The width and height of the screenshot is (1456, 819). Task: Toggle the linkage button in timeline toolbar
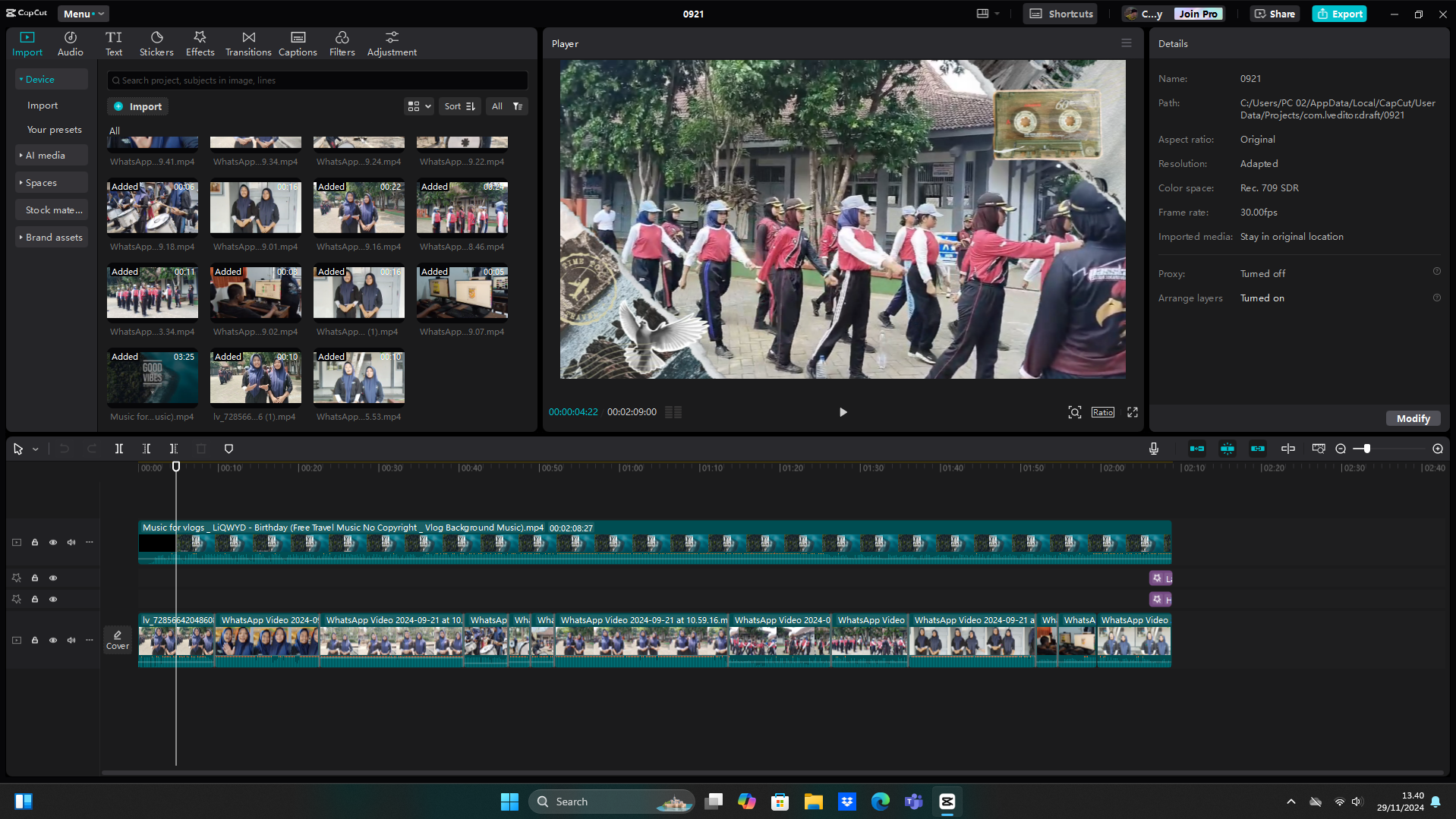(x=1257, y=449)
